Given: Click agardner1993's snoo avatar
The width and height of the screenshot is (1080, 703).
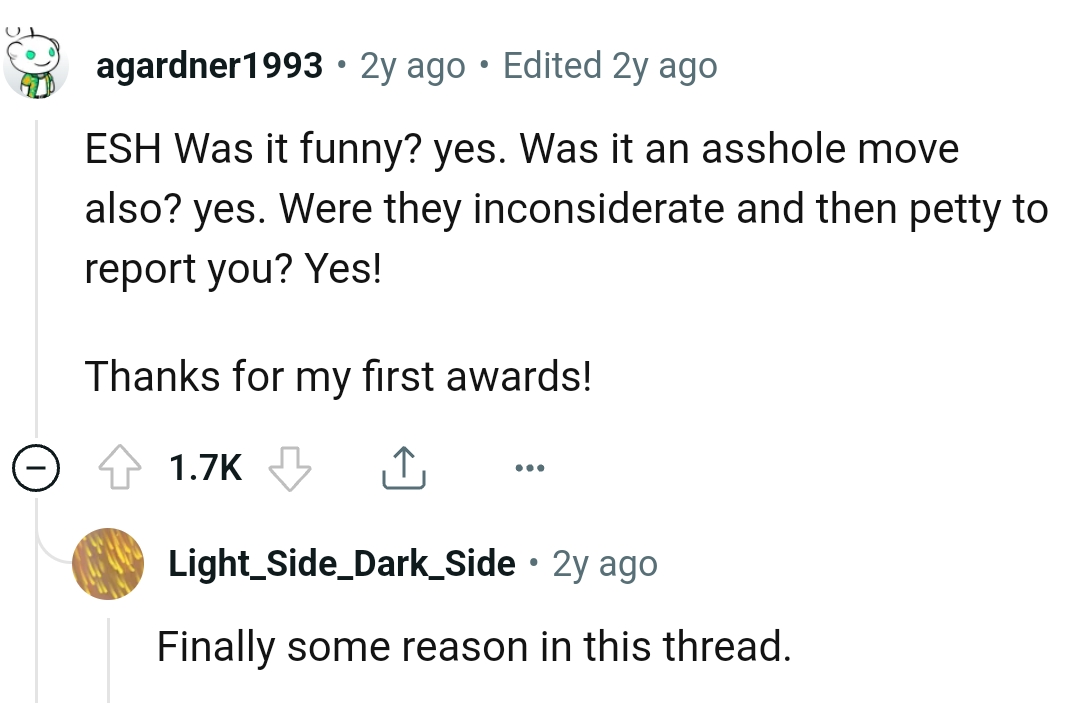Looking at the screenshot, I should tap(38, 62).
